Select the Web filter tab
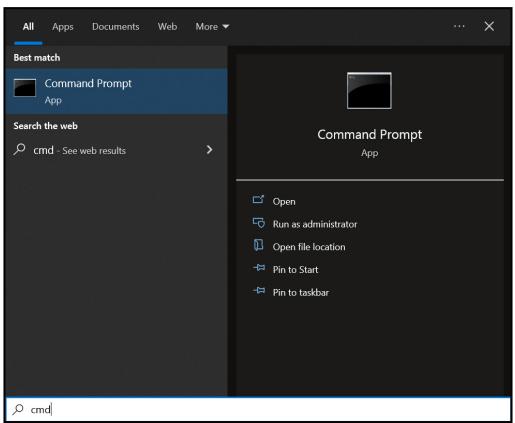This screenshot has height=423, width=515. pos(167,27)
